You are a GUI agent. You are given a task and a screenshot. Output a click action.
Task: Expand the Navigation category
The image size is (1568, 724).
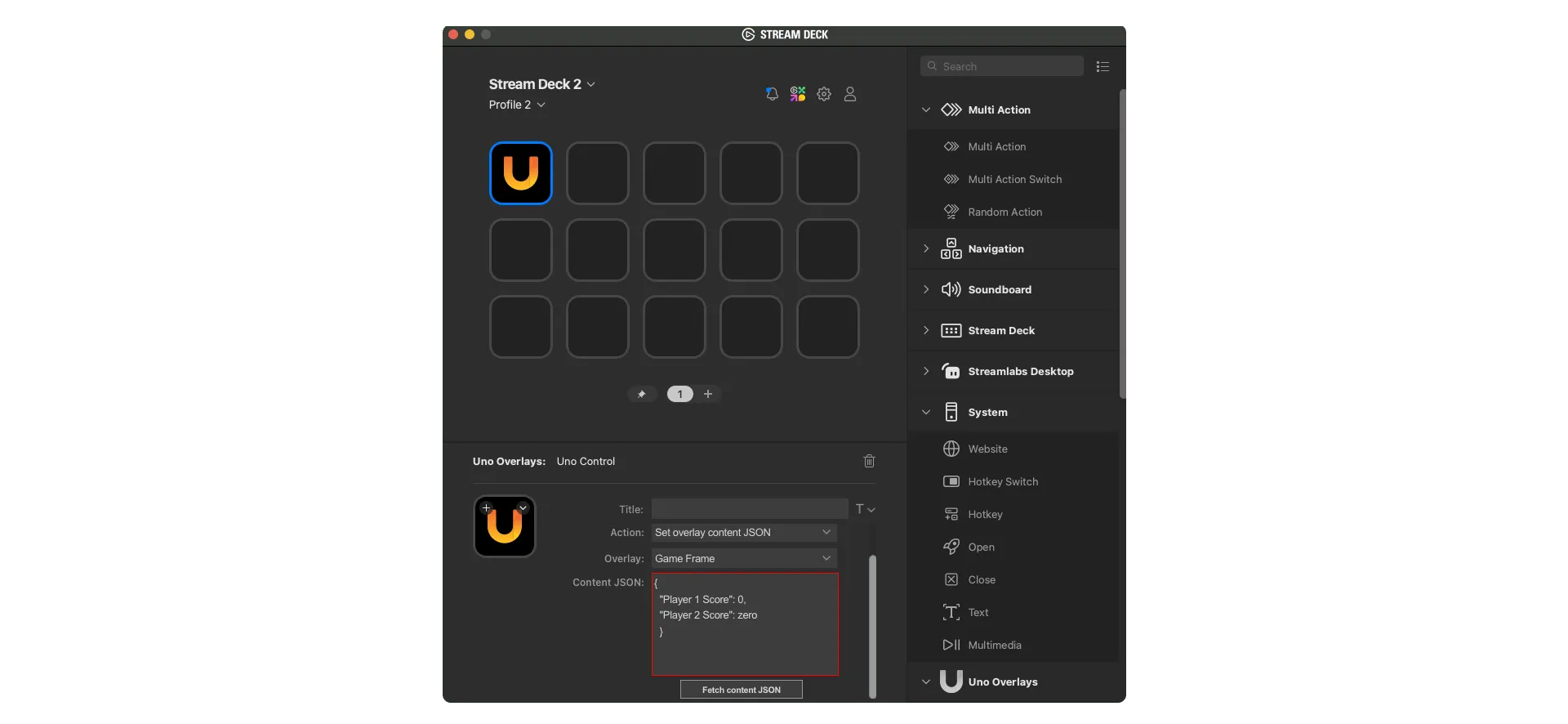[x=926, y=248]
